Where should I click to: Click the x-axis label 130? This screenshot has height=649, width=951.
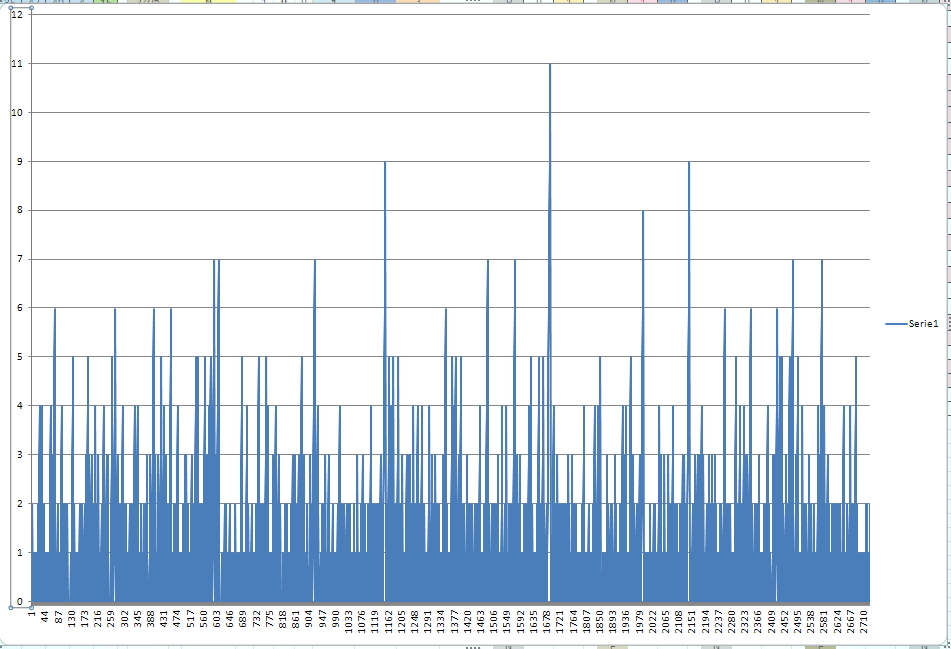coord(71,618)
